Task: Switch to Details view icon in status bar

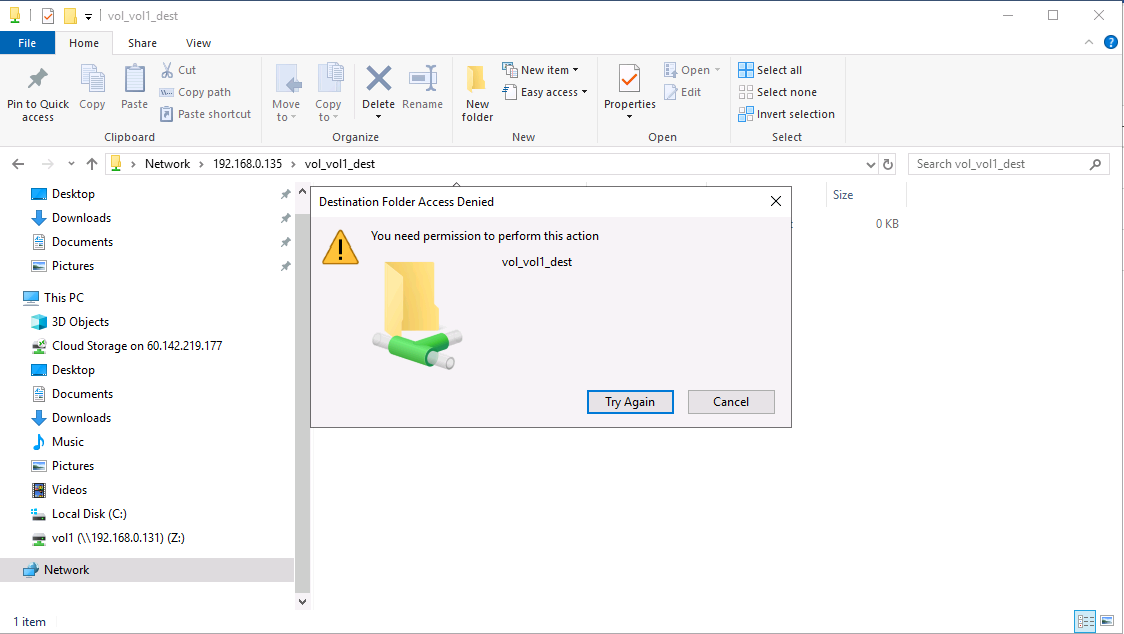Action: 1085,620
